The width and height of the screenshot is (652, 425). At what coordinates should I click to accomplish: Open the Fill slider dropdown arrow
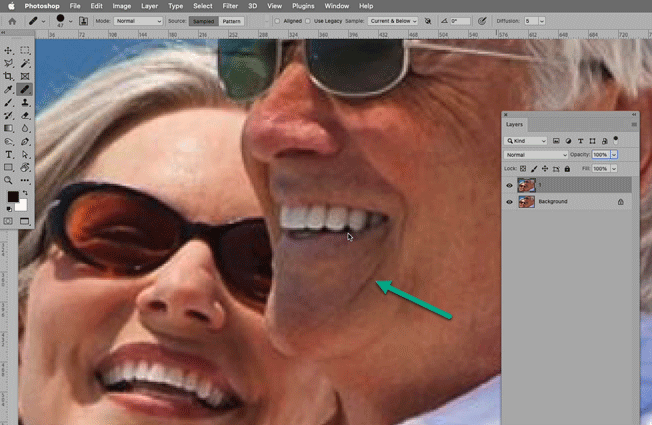tap(614, 168)
